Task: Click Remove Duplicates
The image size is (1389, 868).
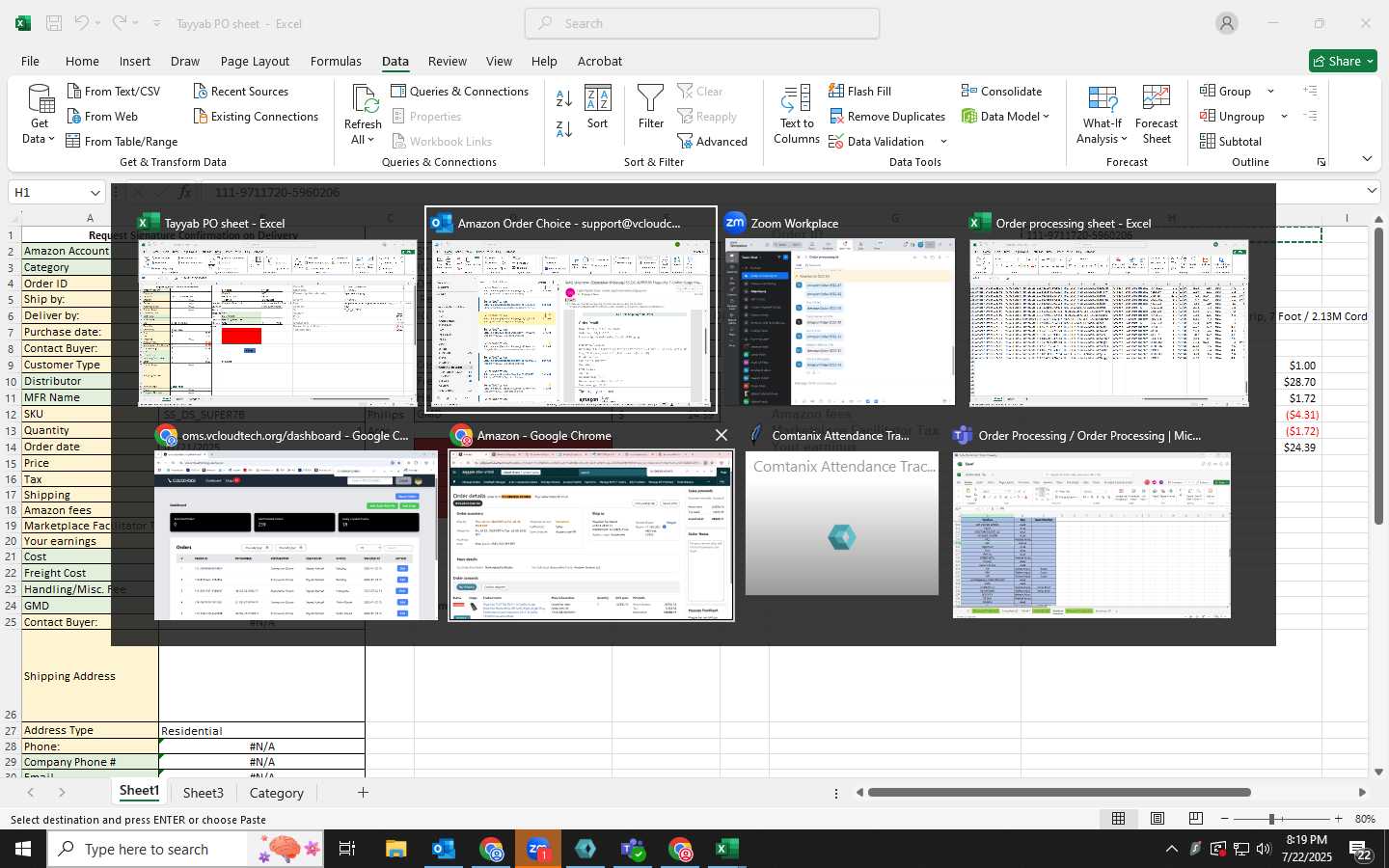Action: (x=886, y=117)
